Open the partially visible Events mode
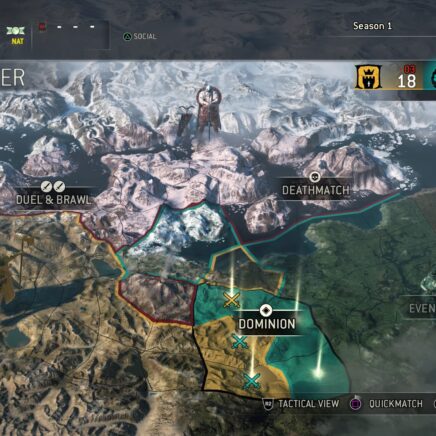The width and height of the screenshot is (436, 436). pyautogui.click(x=422, y=308)
